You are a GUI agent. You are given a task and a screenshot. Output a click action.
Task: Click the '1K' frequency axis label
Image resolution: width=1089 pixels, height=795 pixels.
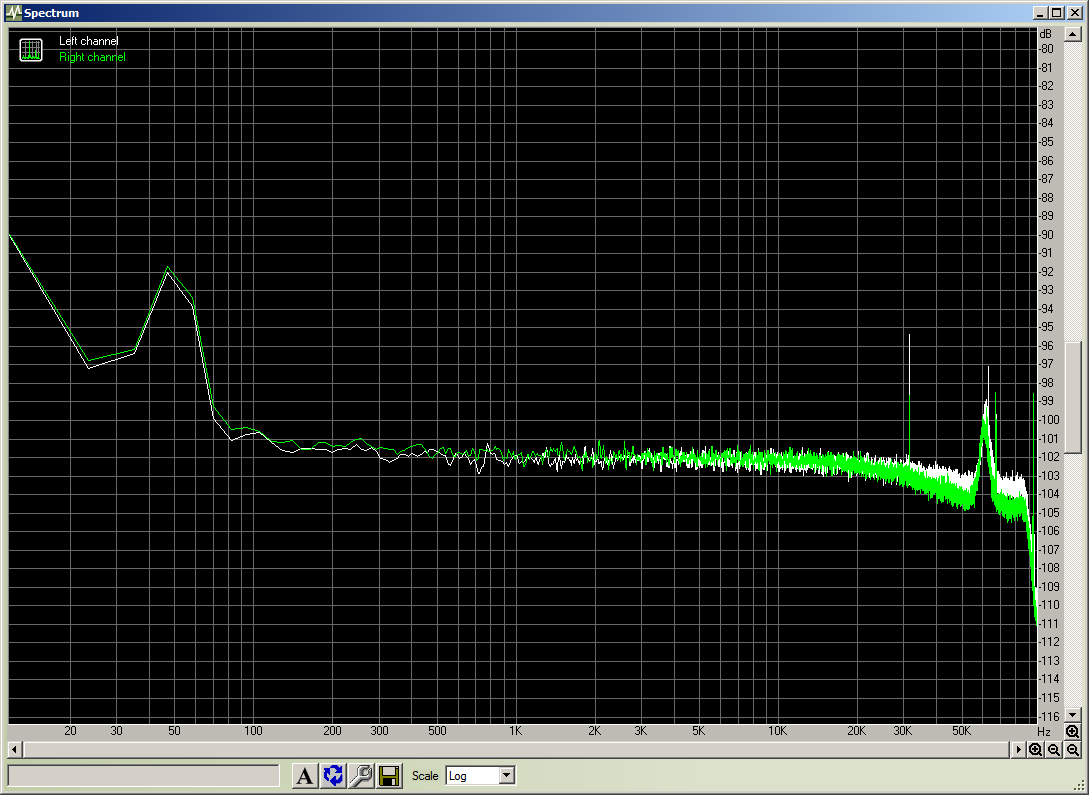coord(515,731)
